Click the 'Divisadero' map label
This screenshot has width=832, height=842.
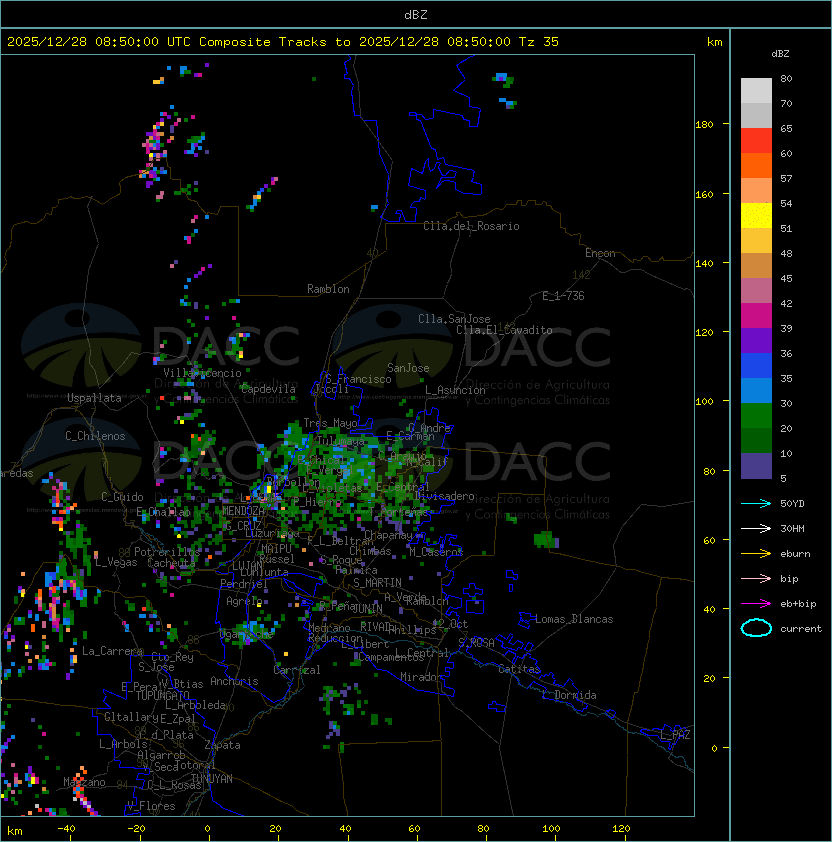coord(444,496)
